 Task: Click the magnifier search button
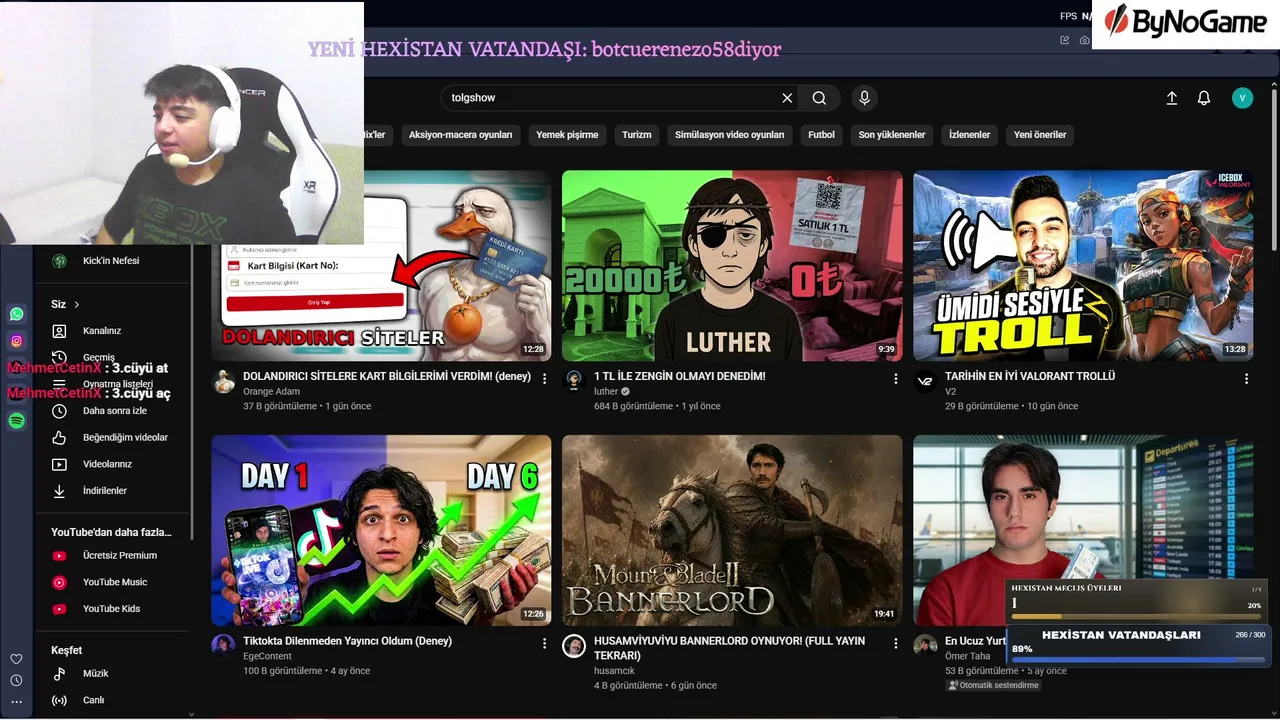819,98
